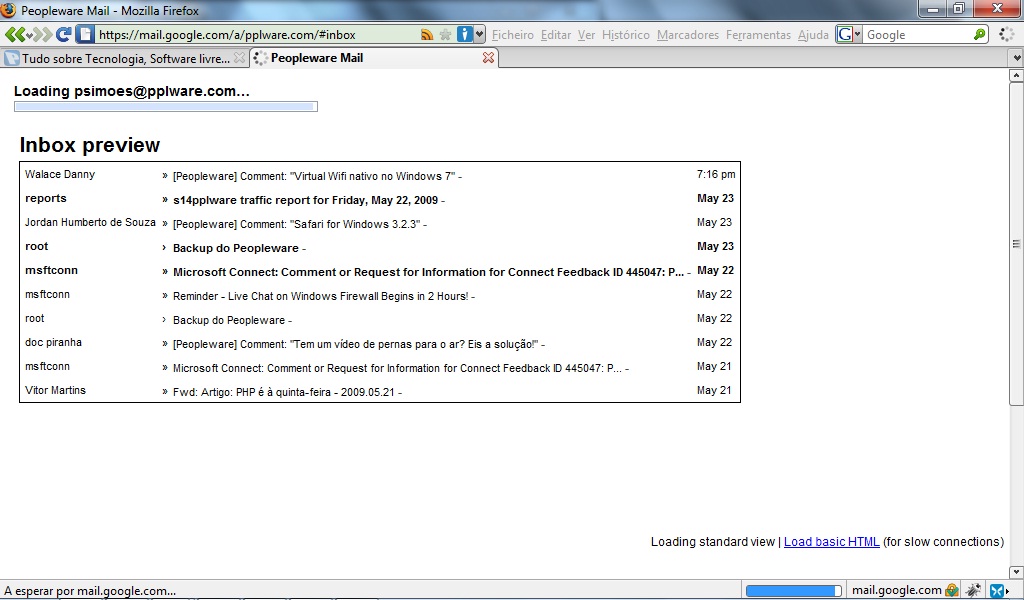Screen dimensions: 1024x600
Task: Switch to the Tudo sobre Tecnologia tab
Action: [x=124, y=58]
